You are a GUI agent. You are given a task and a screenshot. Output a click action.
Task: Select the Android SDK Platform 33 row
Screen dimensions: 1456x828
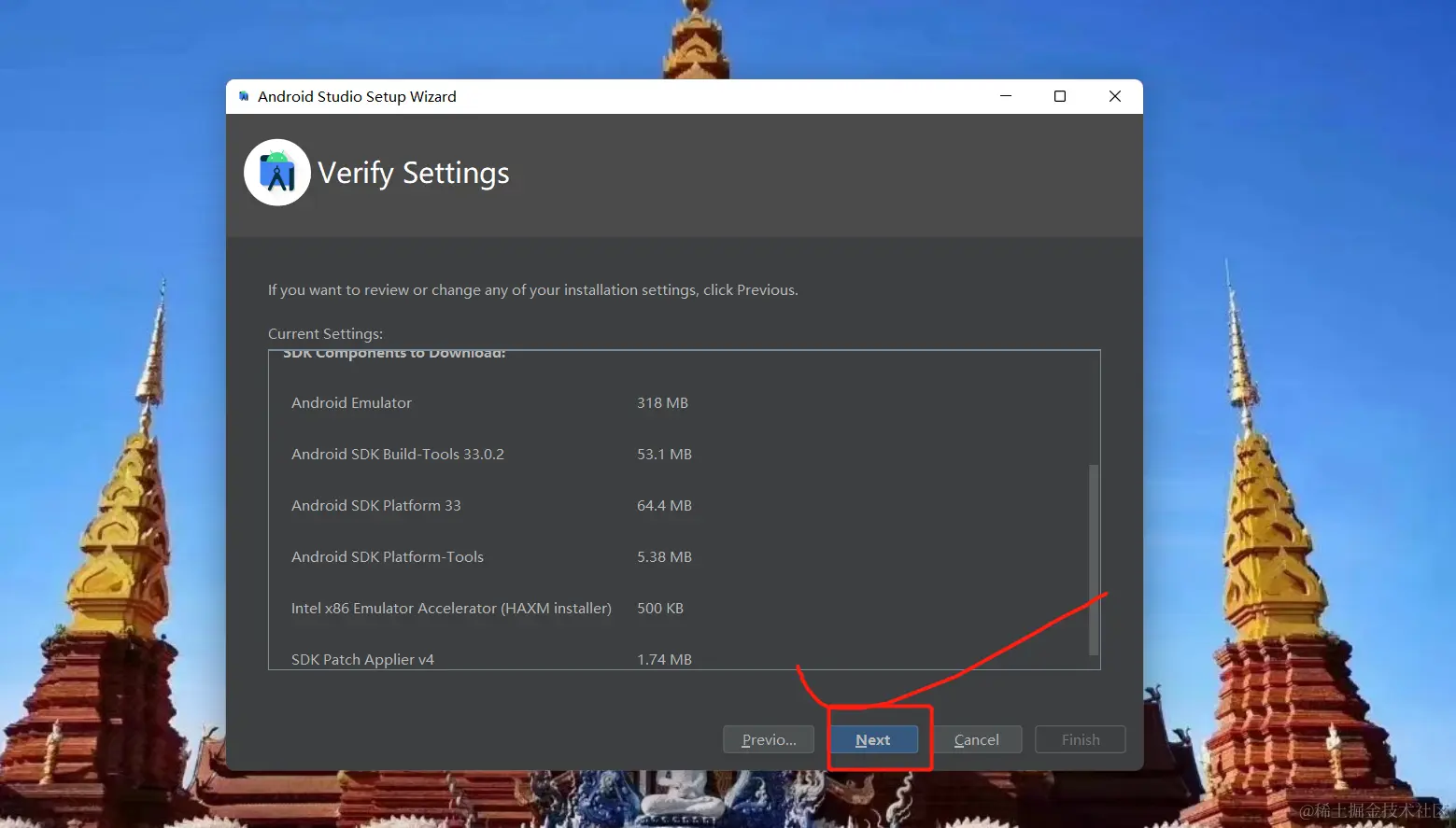coord(376,505)
